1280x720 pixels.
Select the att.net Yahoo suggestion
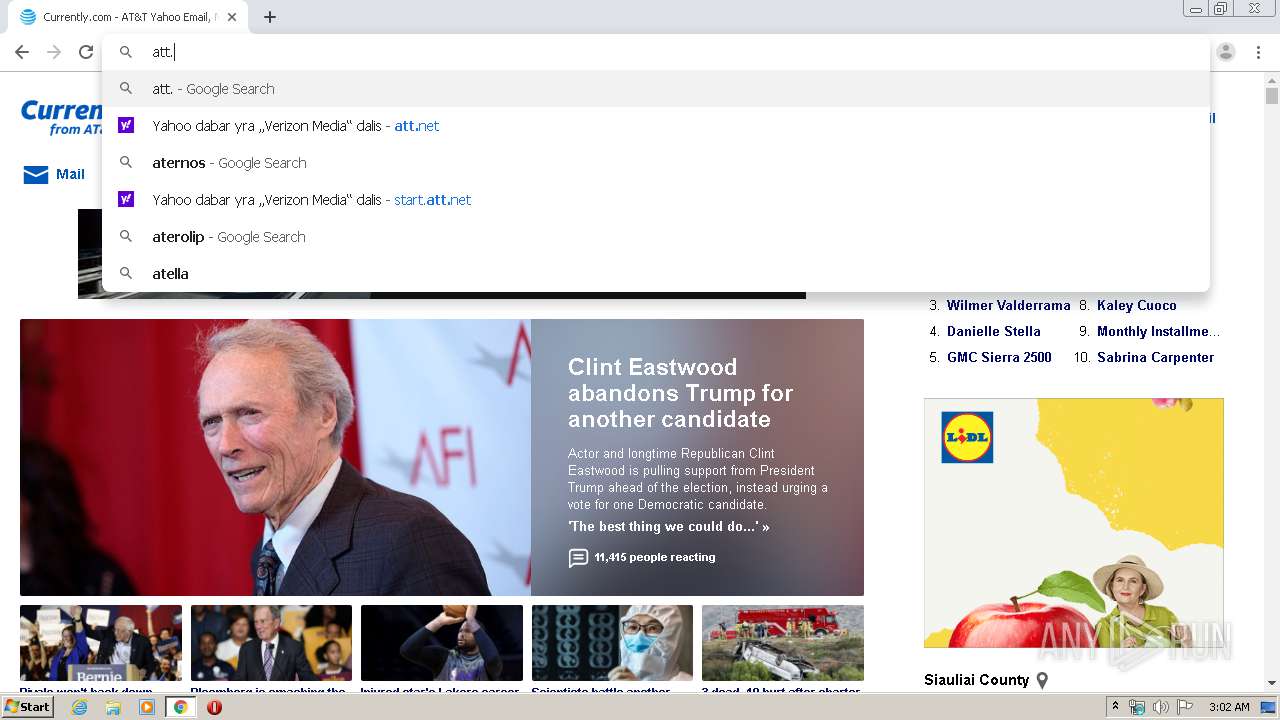click(x=655, y=126)
